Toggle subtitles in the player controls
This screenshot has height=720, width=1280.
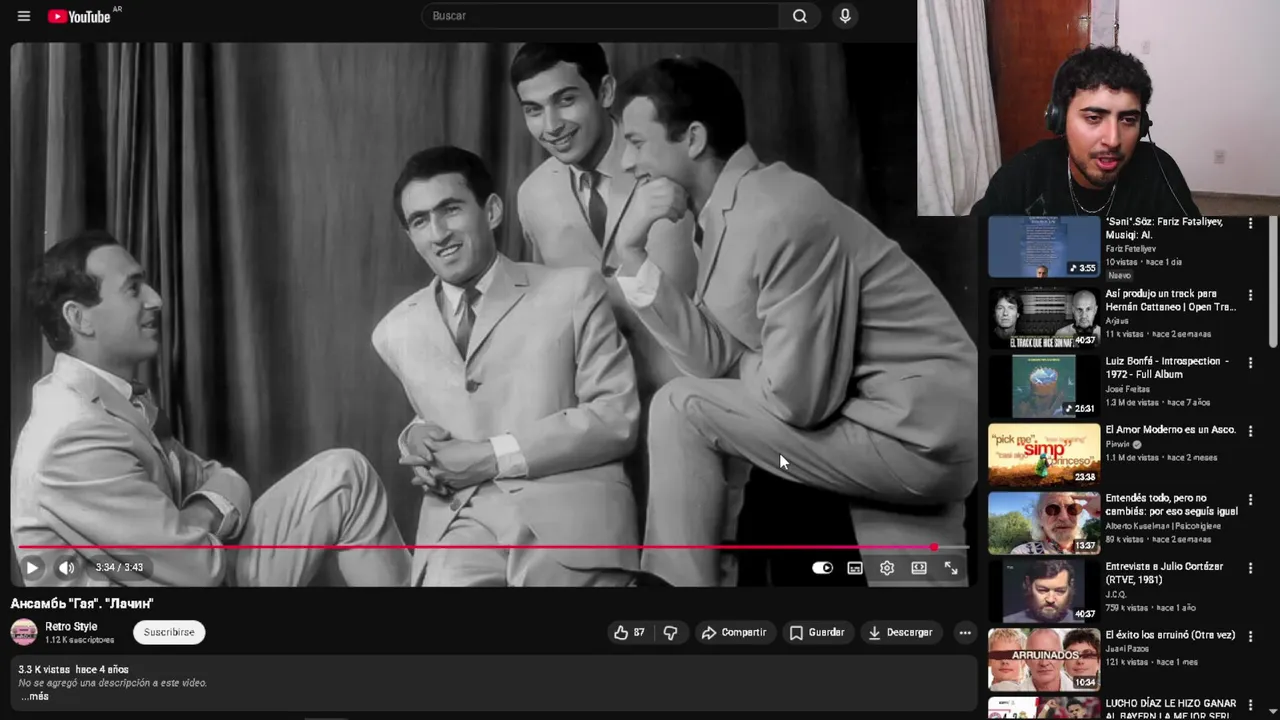click(x=855, y=567)
